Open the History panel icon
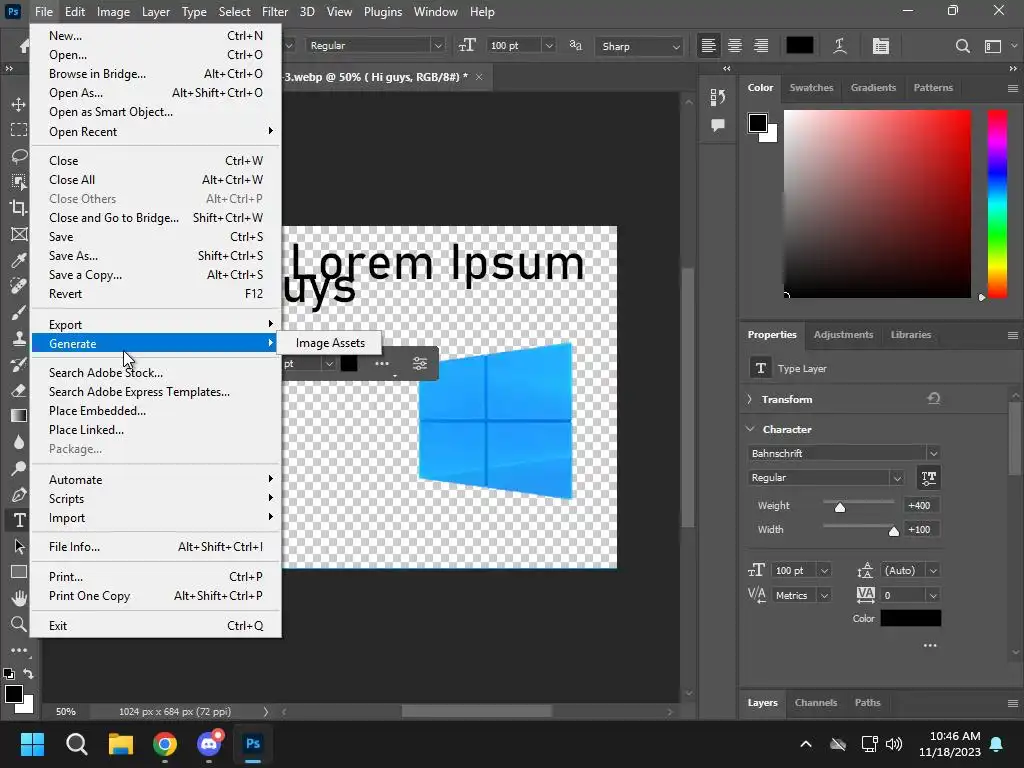The height and width of the screenshot is (768, 1024). pos(718,97)
